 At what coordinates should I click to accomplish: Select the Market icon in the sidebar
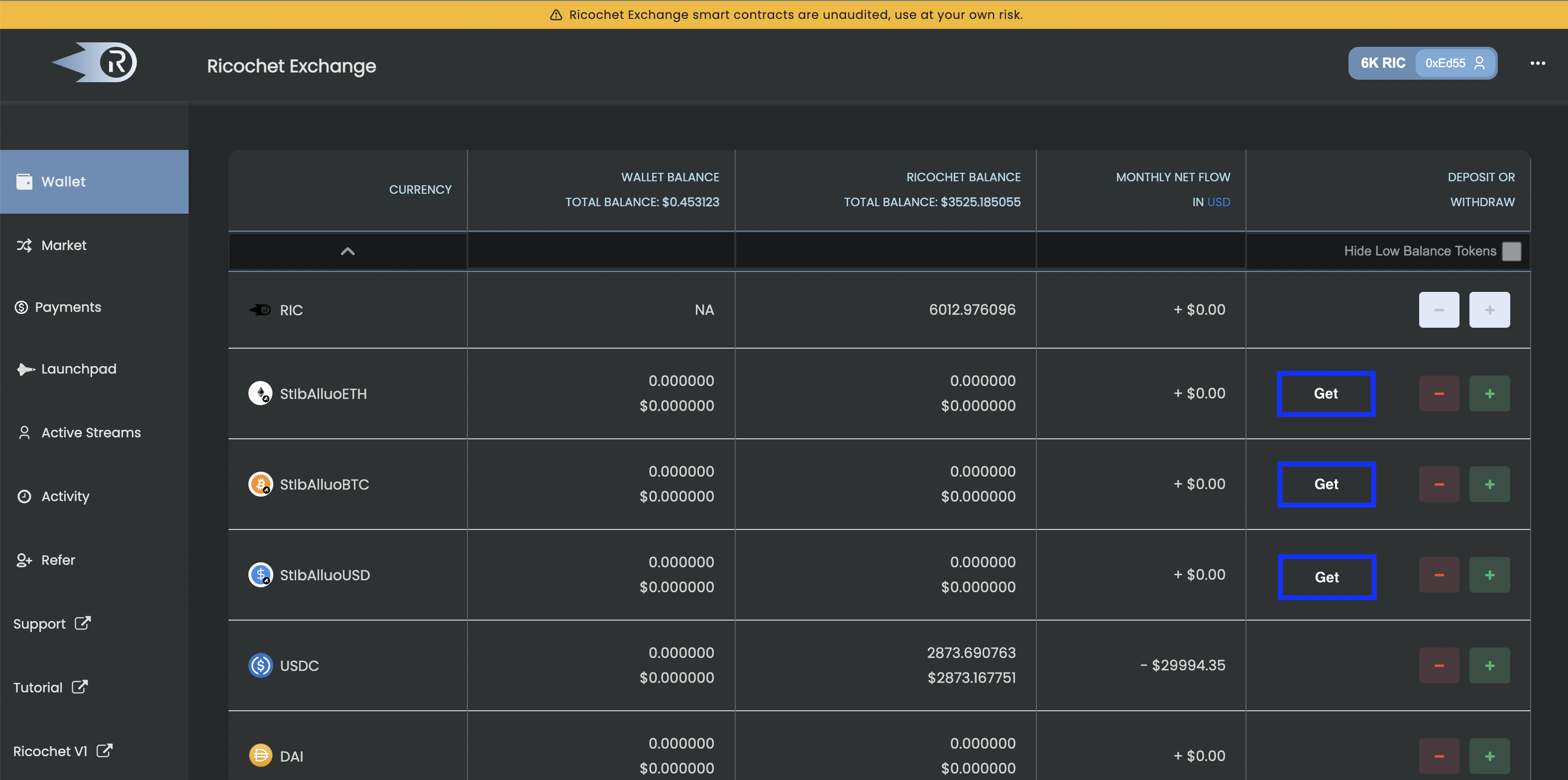24,245
